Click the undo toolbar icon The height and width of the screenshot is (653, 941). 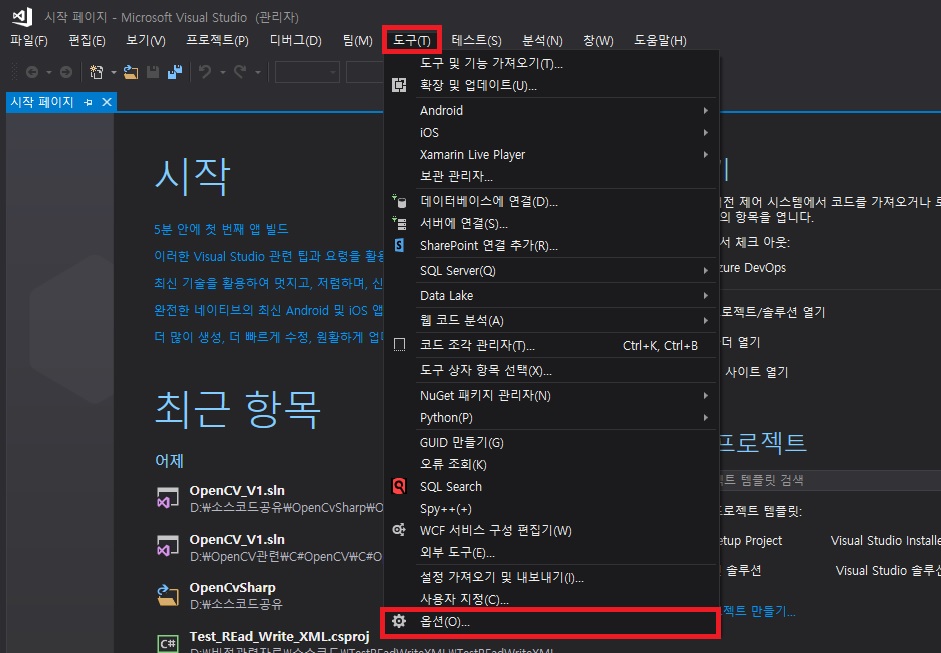205,72
